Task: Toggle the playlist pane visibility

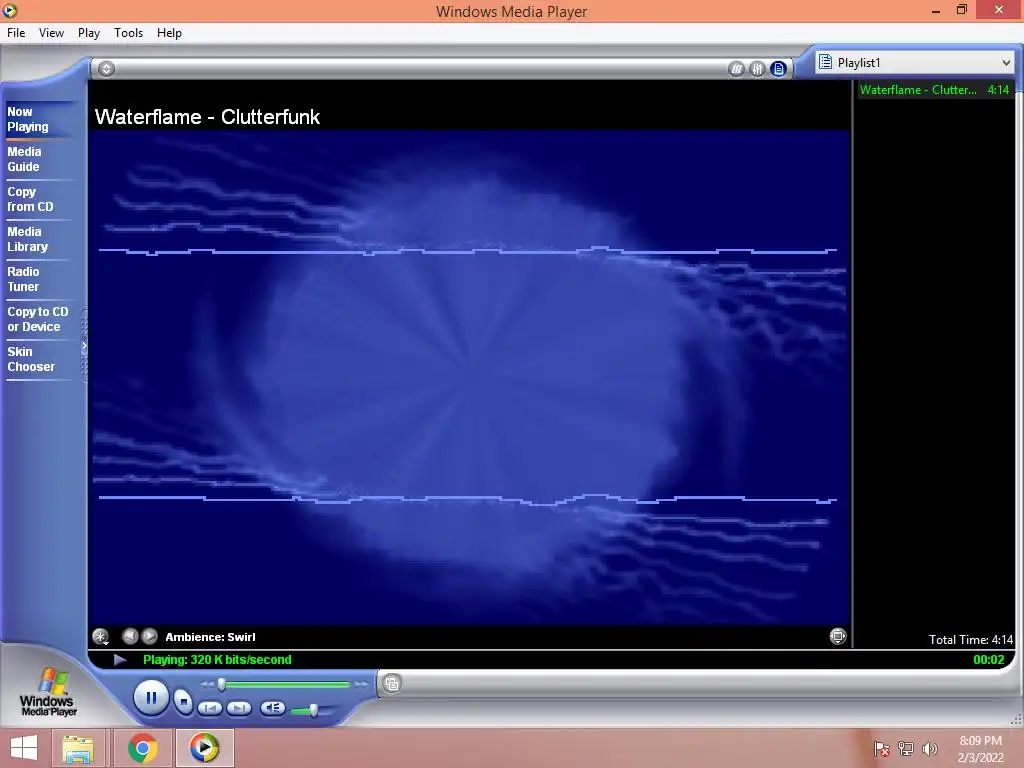Action: tap(778, 69)
